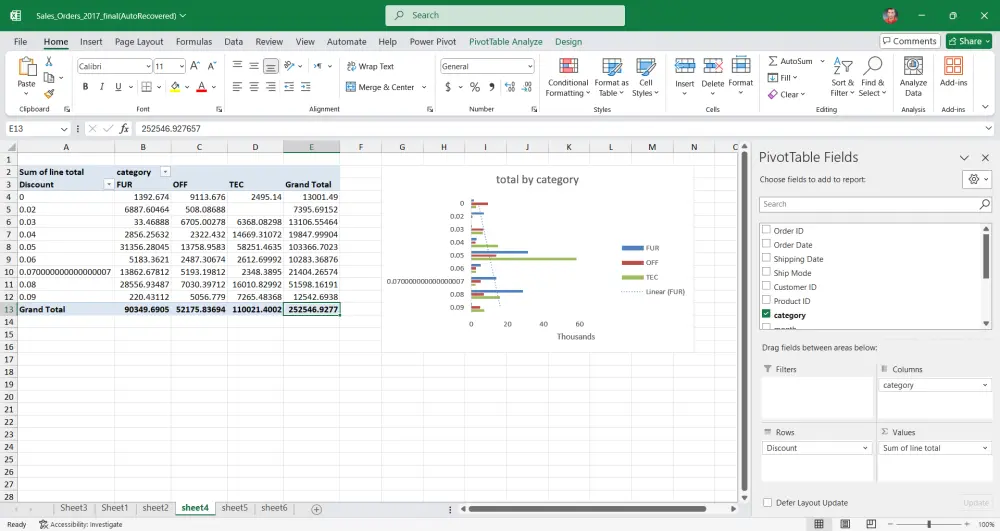Open the Design ribbon tab
Screen dimensions: 1000x531
pos(568,41)
